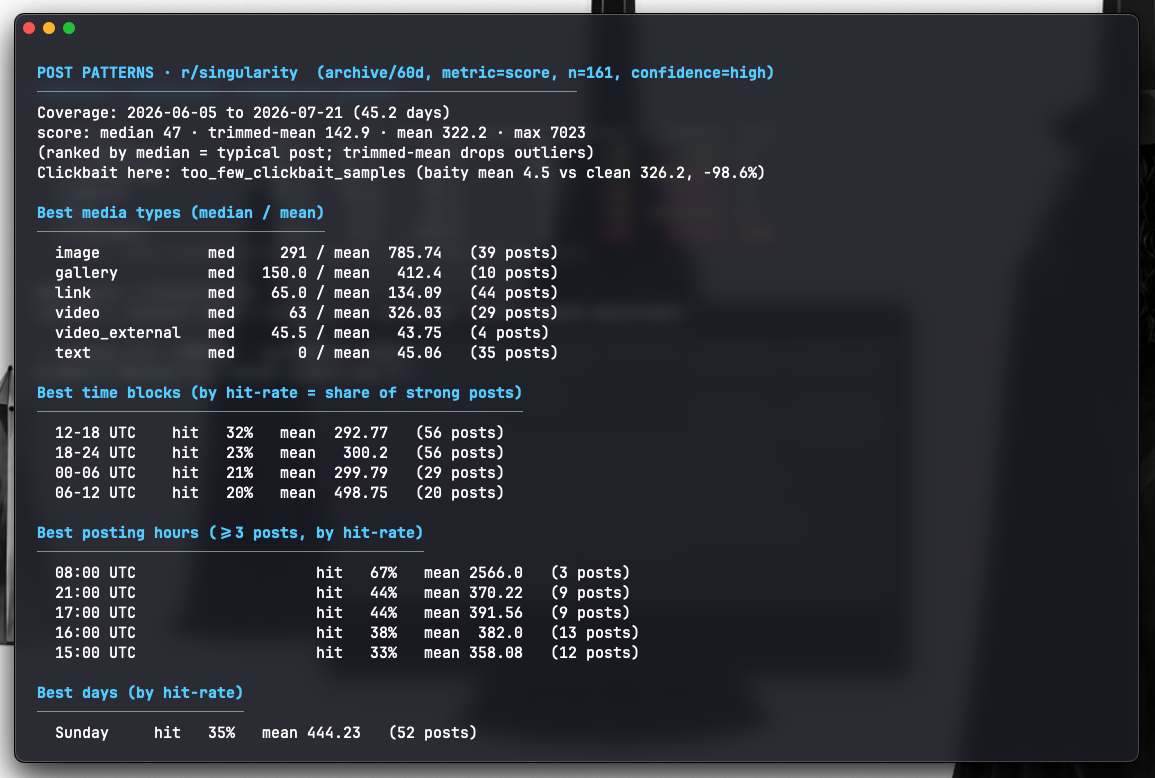Image resolution: width=1155 pixels, height=778 pixels.
Task: Click the 'score: median 47' stats line
Action: (311, 133)
